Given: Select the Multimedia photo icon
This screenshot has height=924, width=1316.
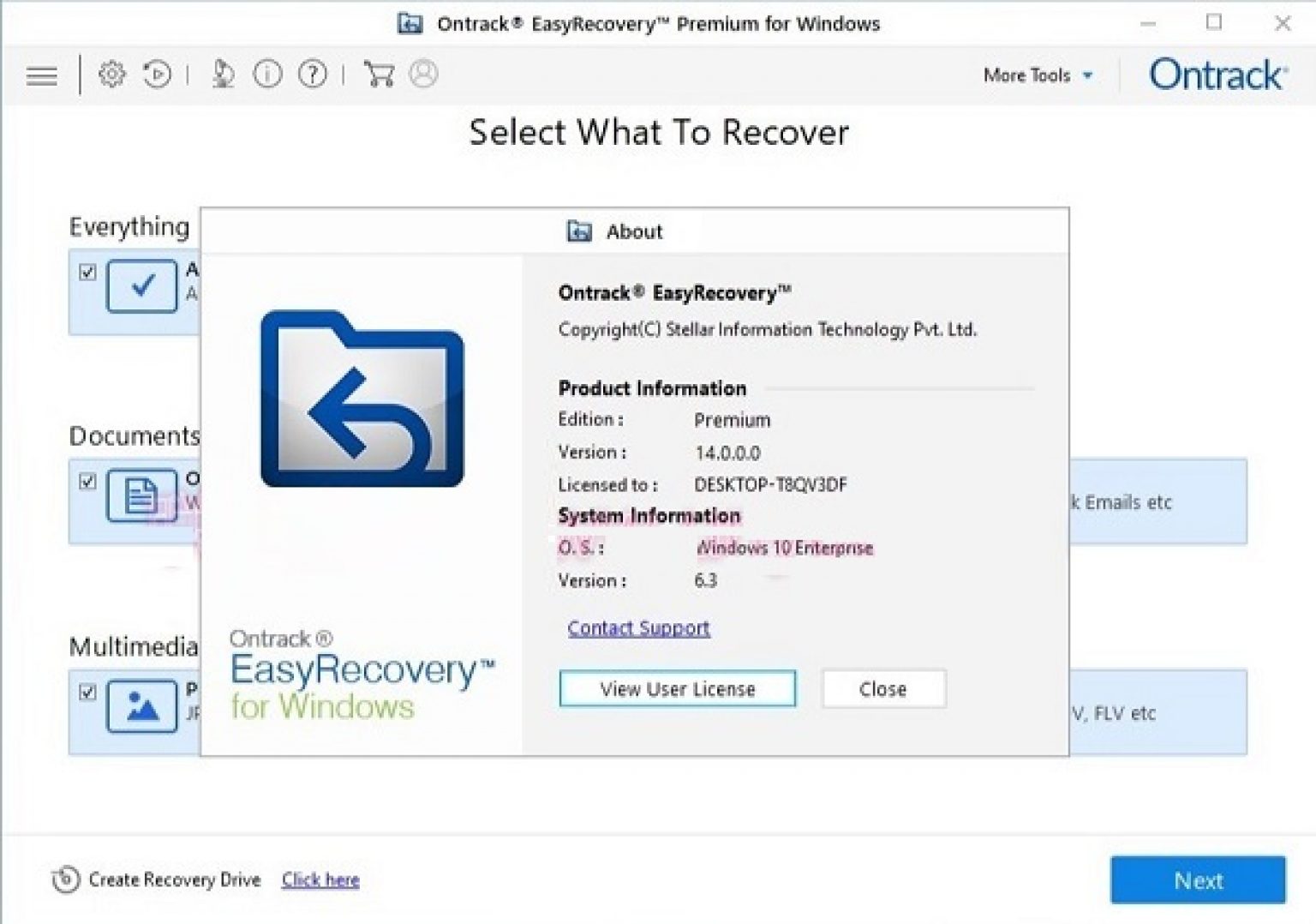Looking at the screenshot, I should (142, 706).
